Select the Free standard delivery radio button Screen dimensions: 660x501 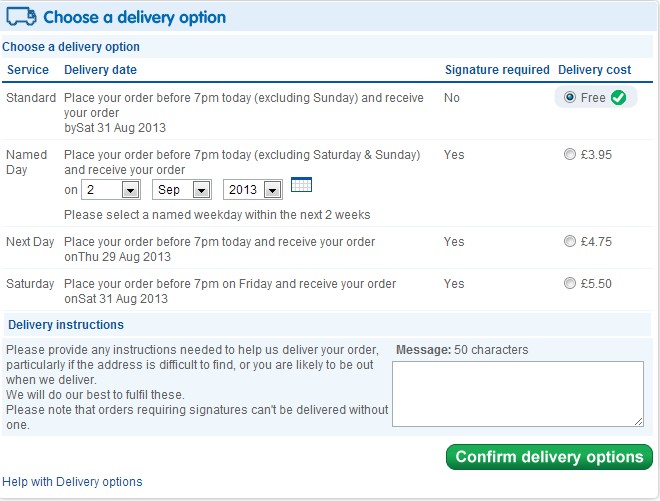[x=570, y=97]
